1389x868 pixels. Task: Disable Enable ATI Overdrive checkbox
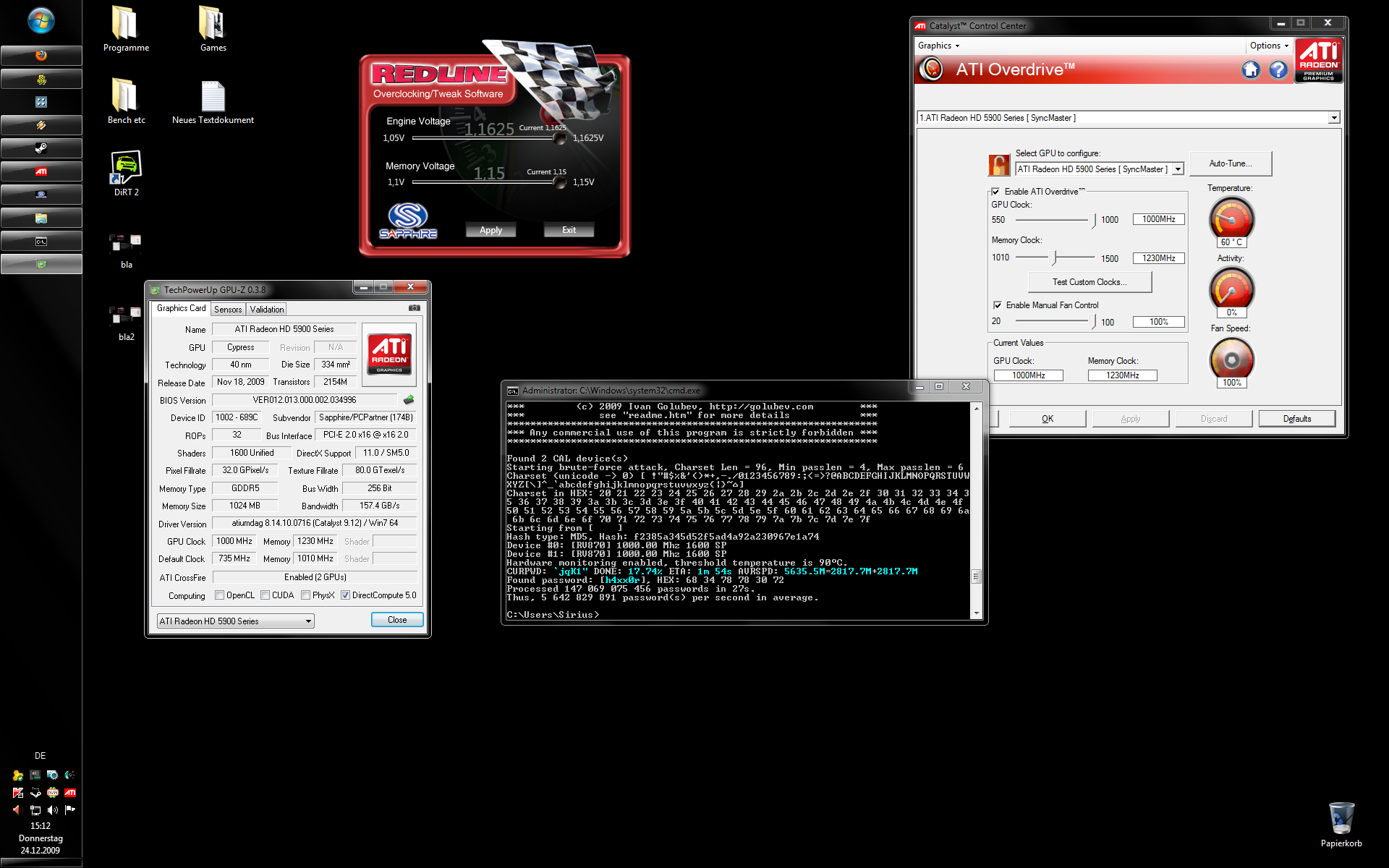(996, 192)
